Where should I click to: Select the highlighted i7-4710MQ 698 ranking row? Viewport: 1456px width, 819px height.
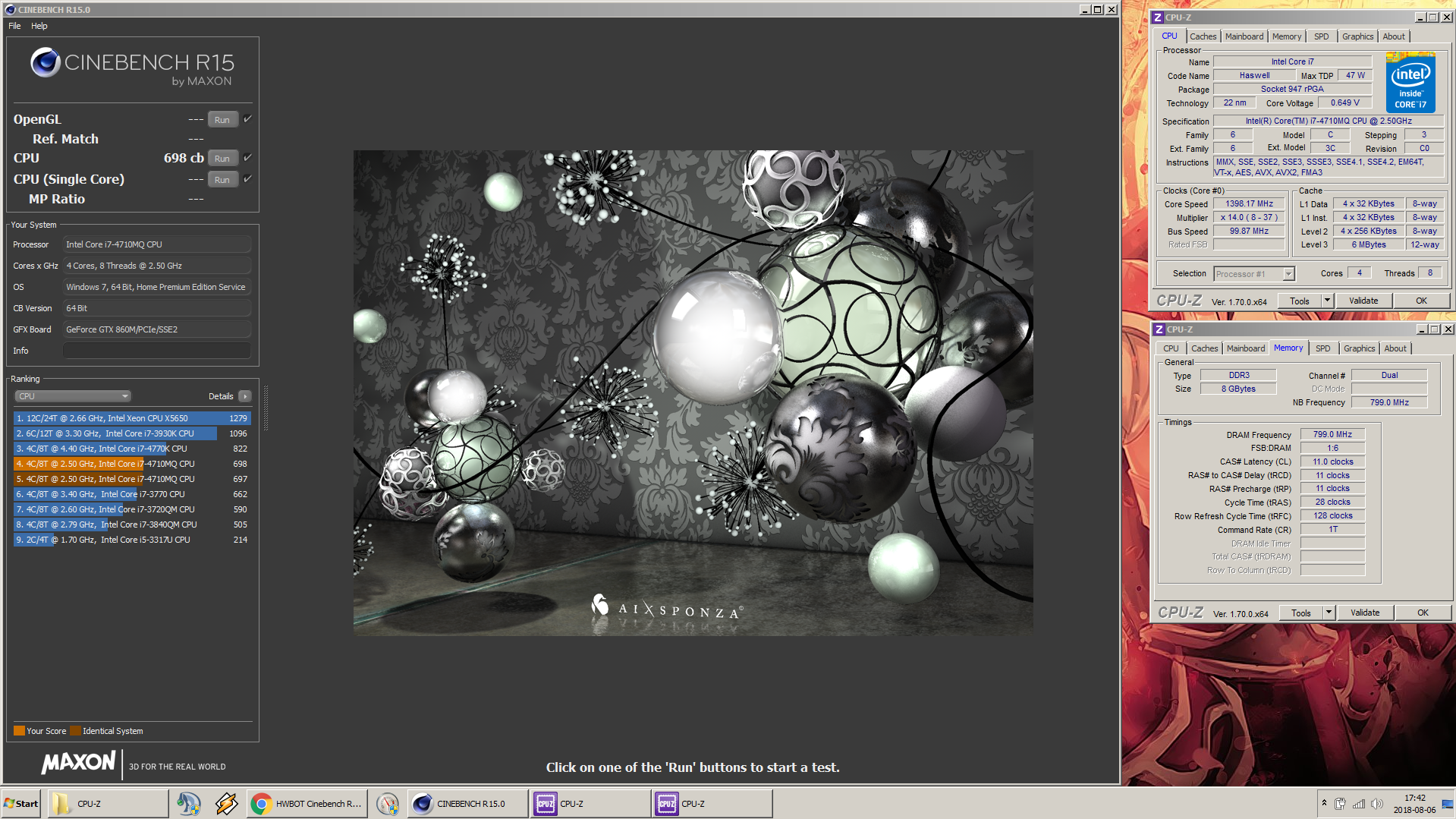tap(131, 464)
